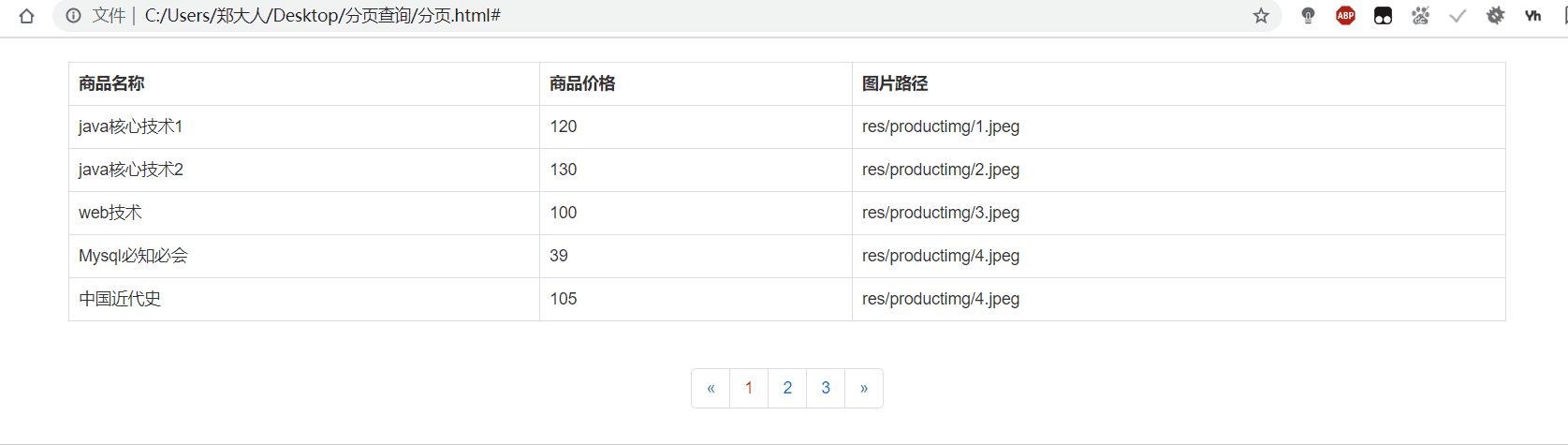This screenshot has width=1568, height=445.
Task: Select the java核心技术2 cell
Action: (304, 170)
